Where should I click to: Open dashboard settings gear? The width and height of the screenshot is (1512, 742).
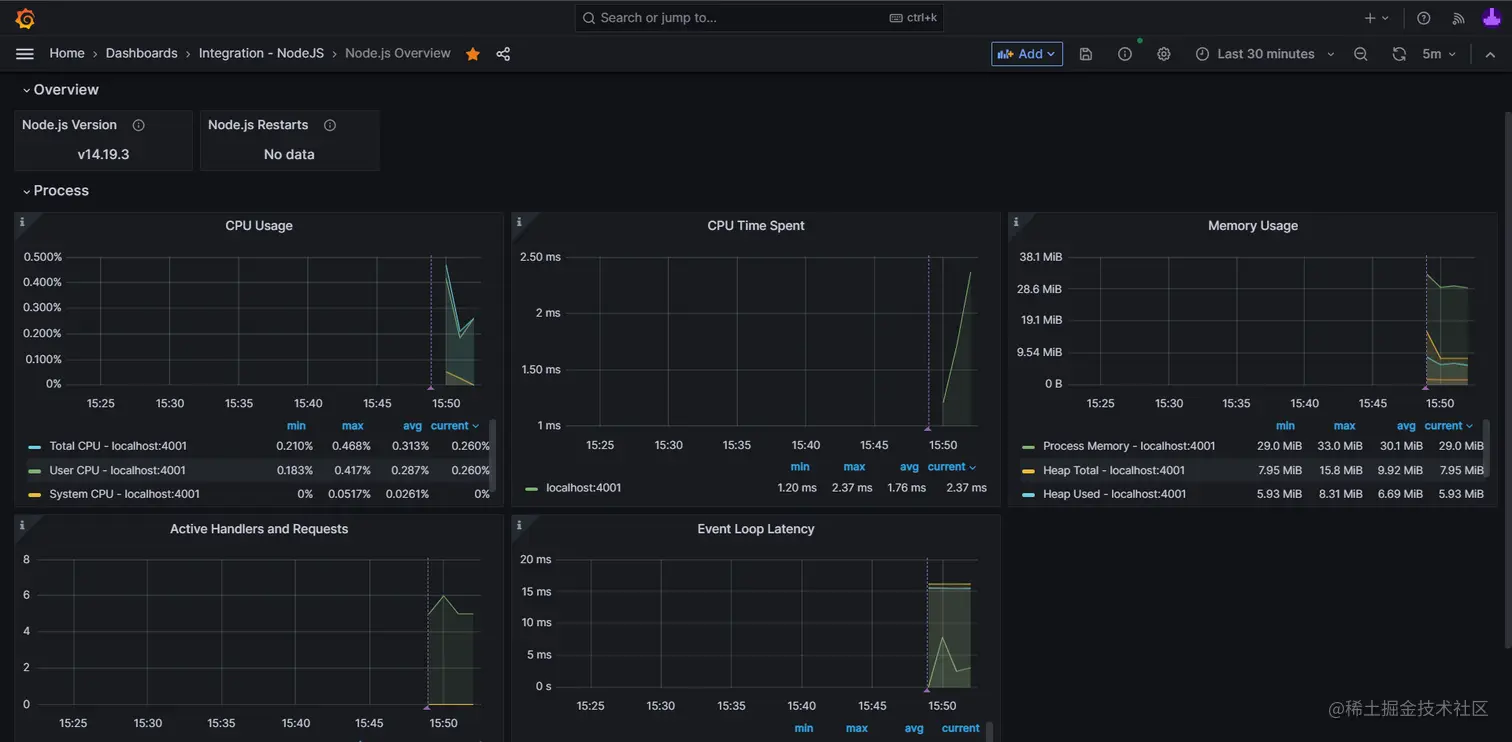(1164, 54)
